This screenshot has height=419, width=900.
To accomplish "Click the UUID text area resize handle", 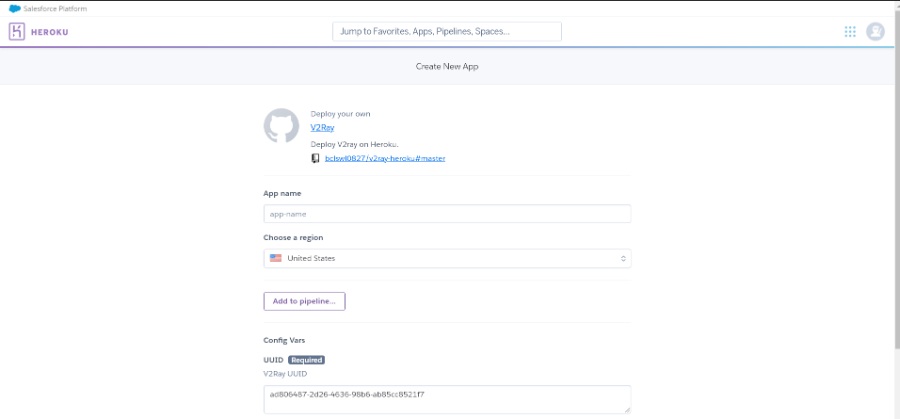I will click(x=626, y=408).
